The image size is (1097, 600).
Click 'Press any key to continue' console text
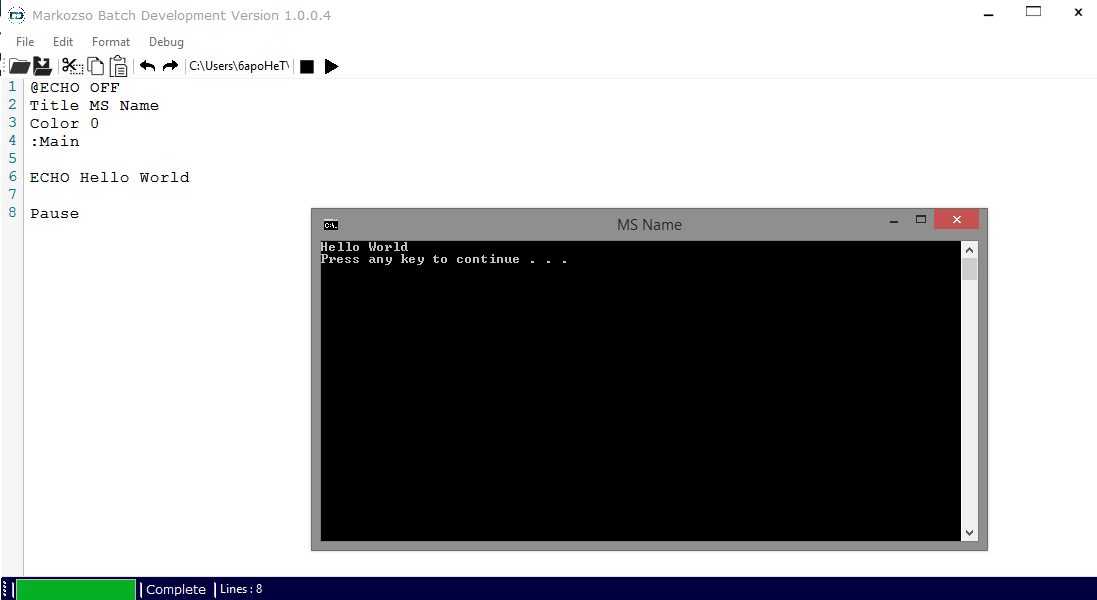444,259
